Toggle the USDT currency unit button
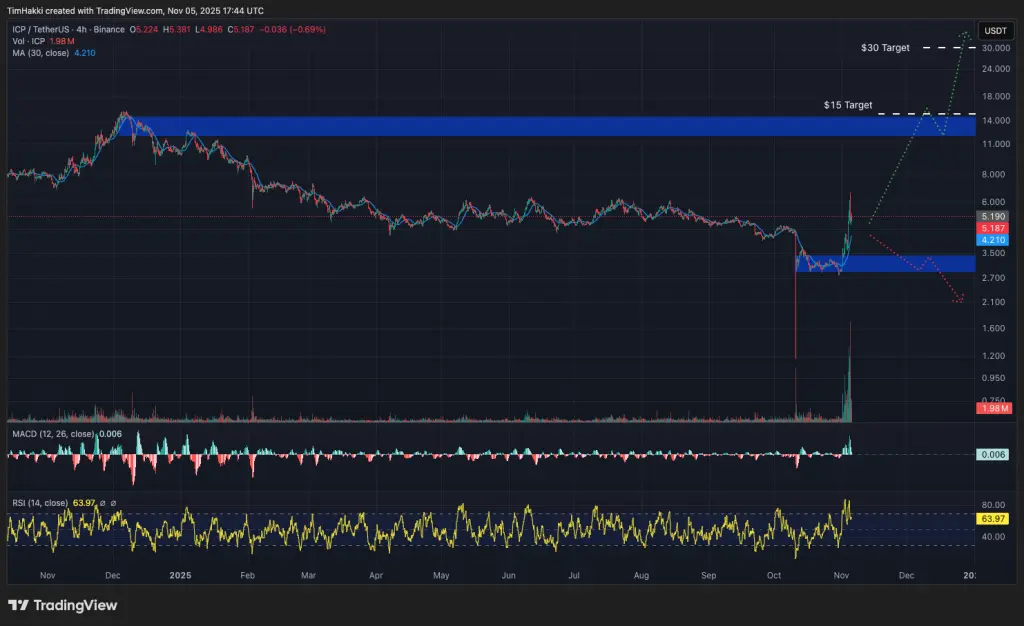The height and width of the screenshot is (626, 1024). [x=995, y=30]
